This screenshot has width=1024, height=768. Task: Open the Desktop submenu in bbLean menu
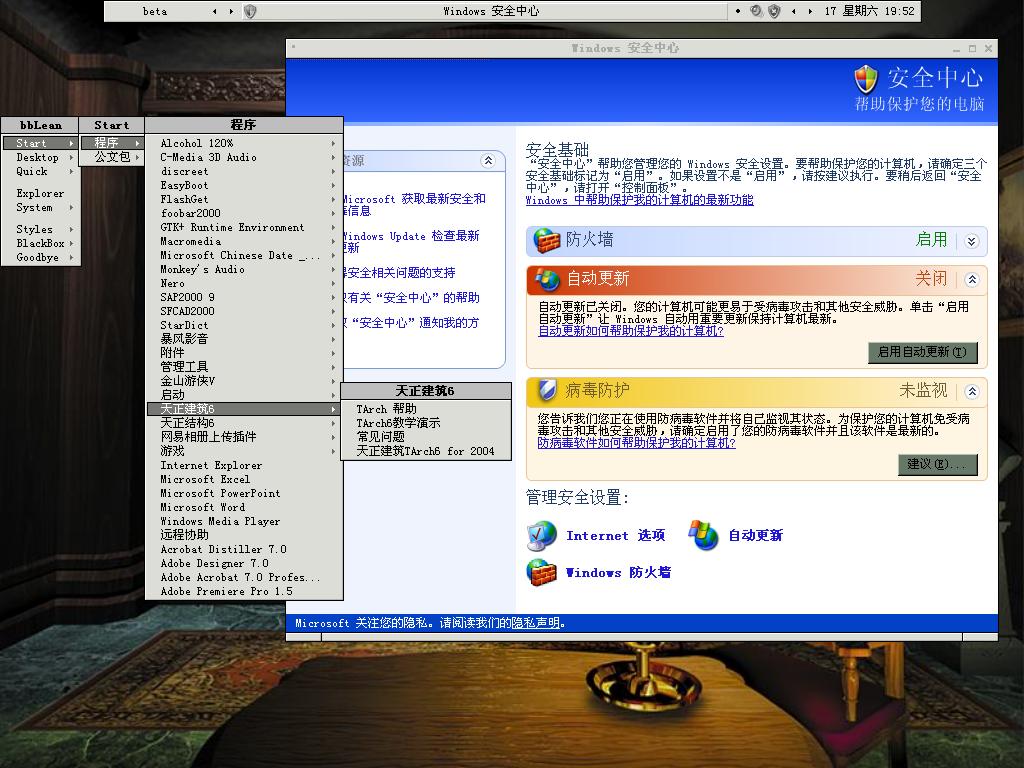tap(40, 157)
